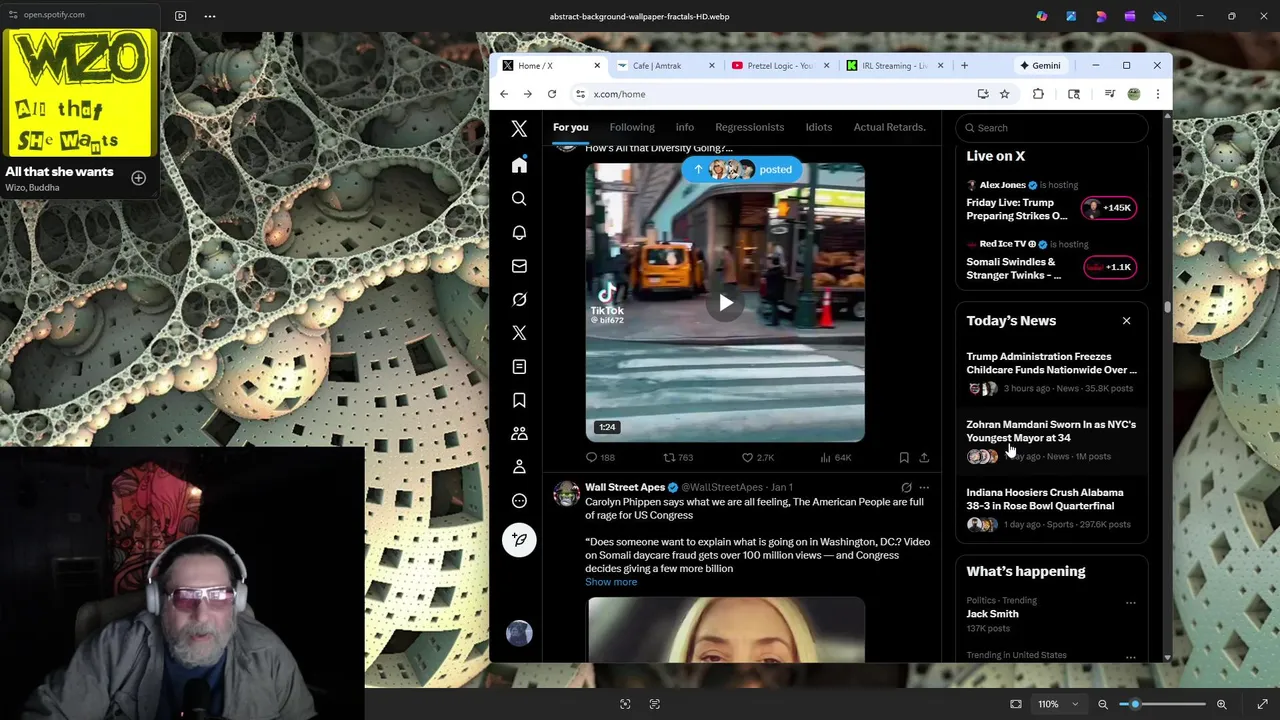
Task: Open Red Ice TV Somali Swindles broadcast
Action: coord(1052,260)
